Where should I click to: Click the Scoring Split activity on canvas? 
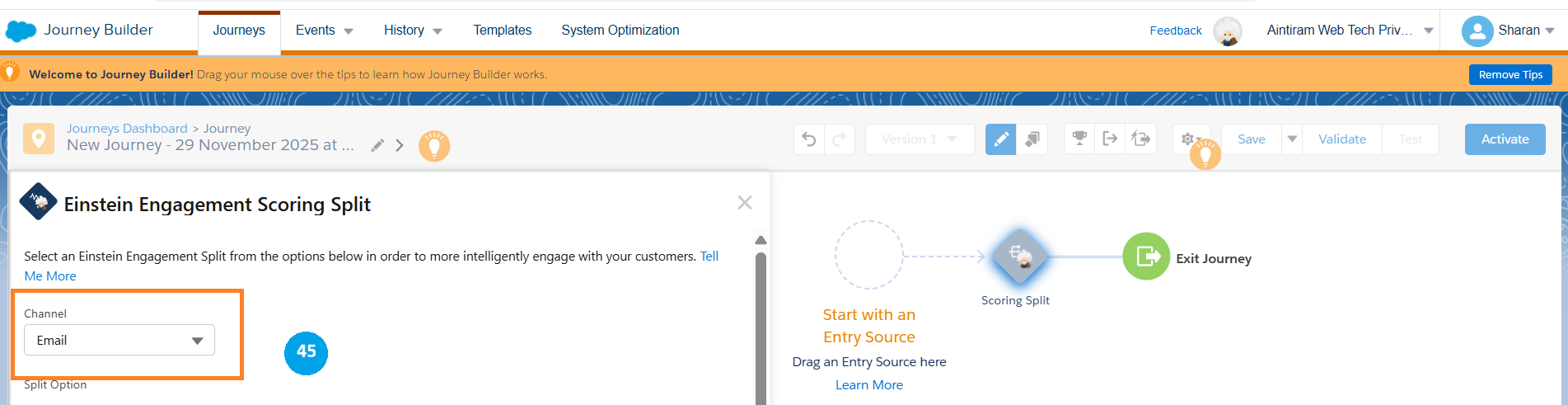pos(1019,257)
